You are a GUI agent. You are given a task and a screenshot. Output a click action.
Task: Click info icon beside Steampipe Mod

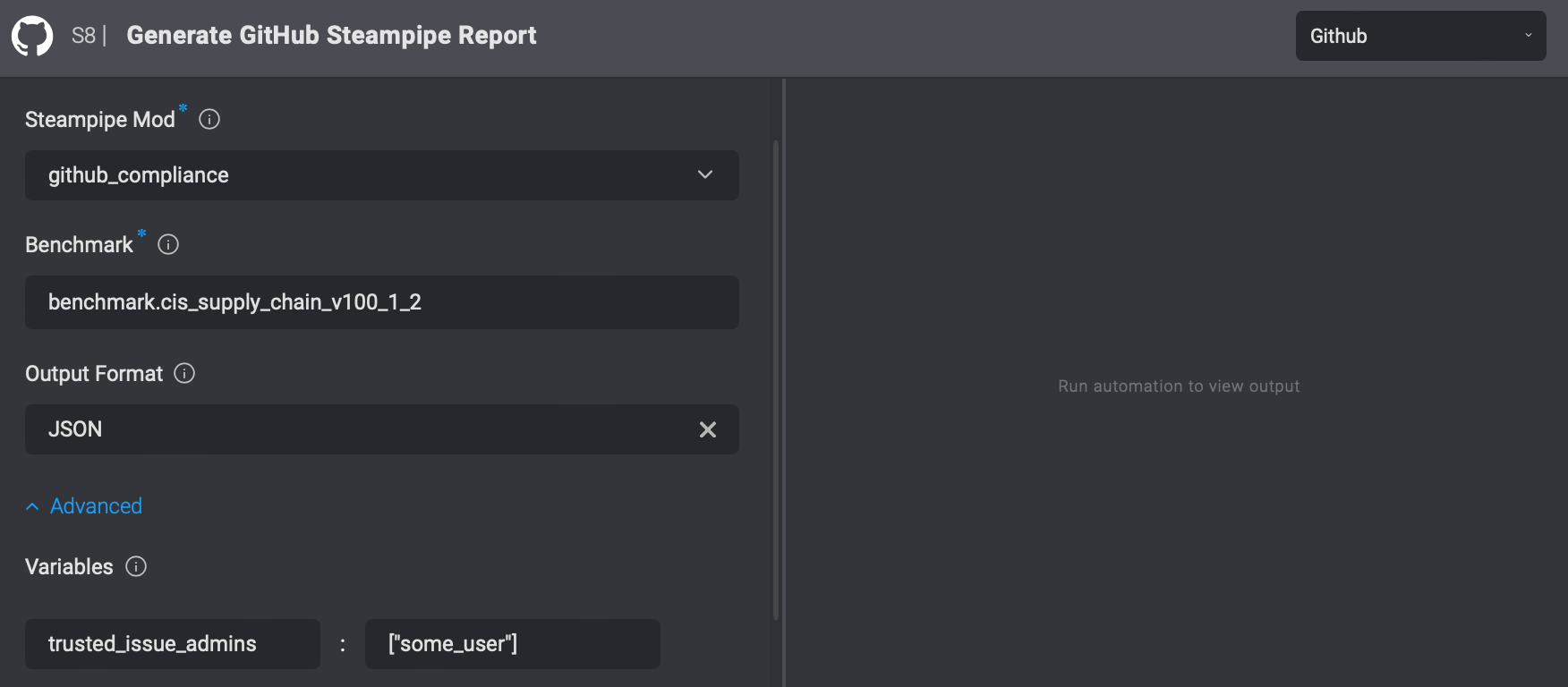click(x=209, y=119)
